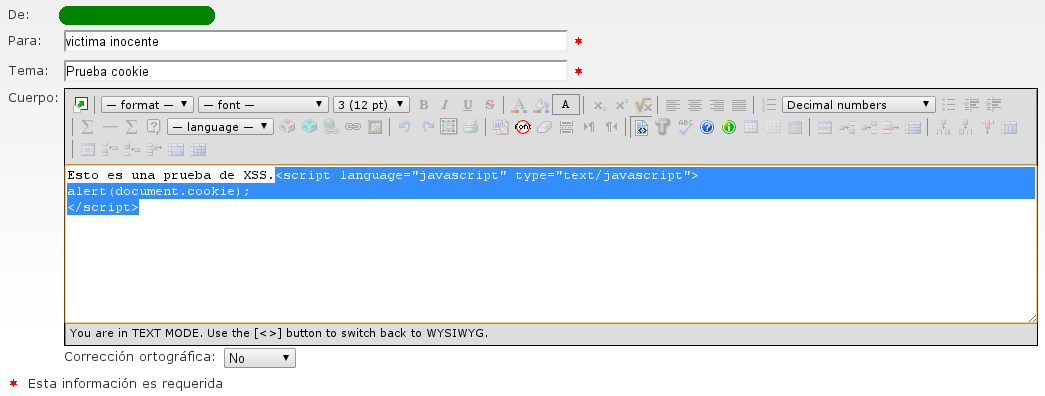Open the Corrección ortográfica dropdown
Screen dimensions: 1045x396
[259, 358]
